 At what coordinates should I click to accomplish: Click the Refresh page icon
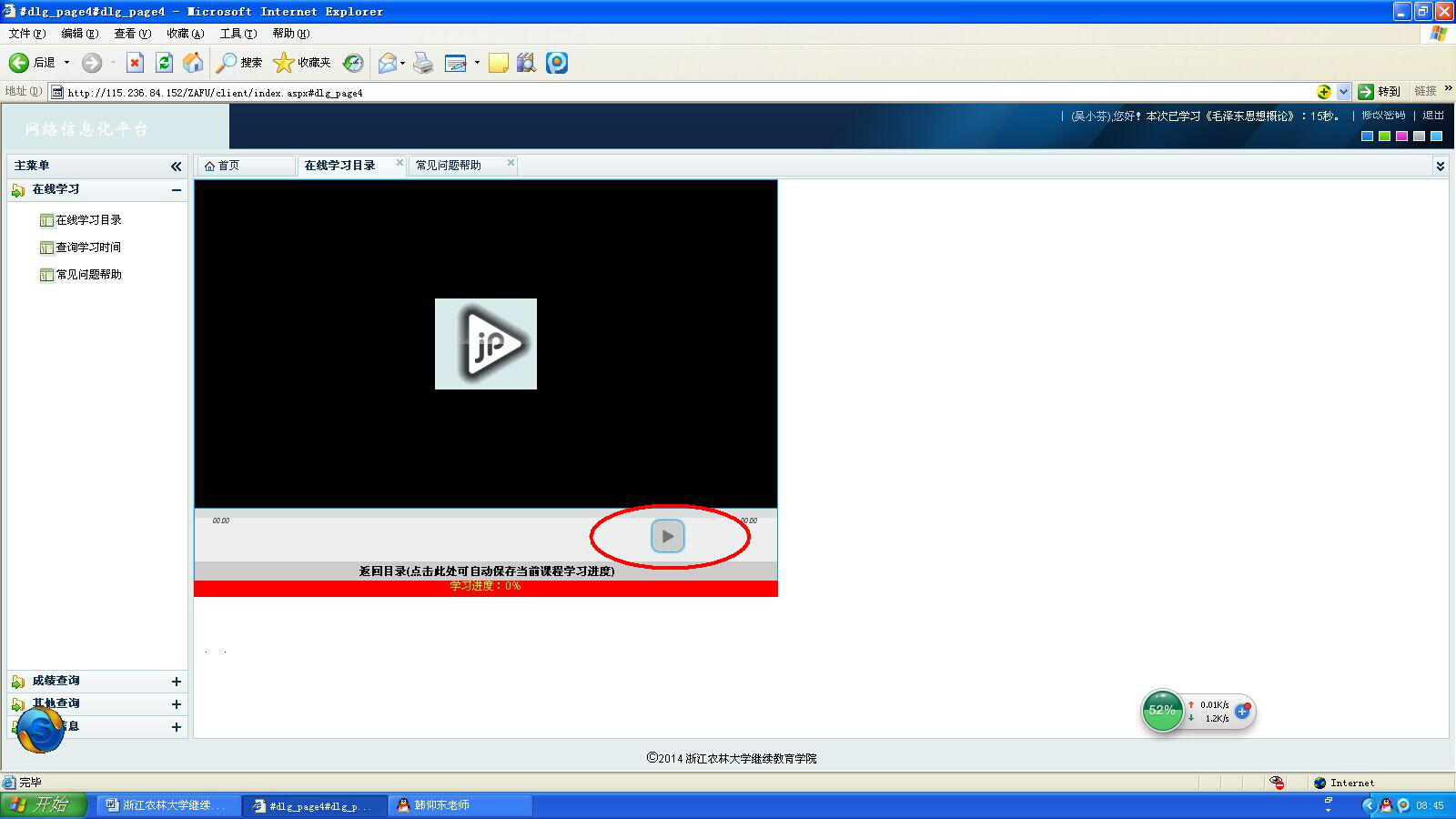[164, 62]
